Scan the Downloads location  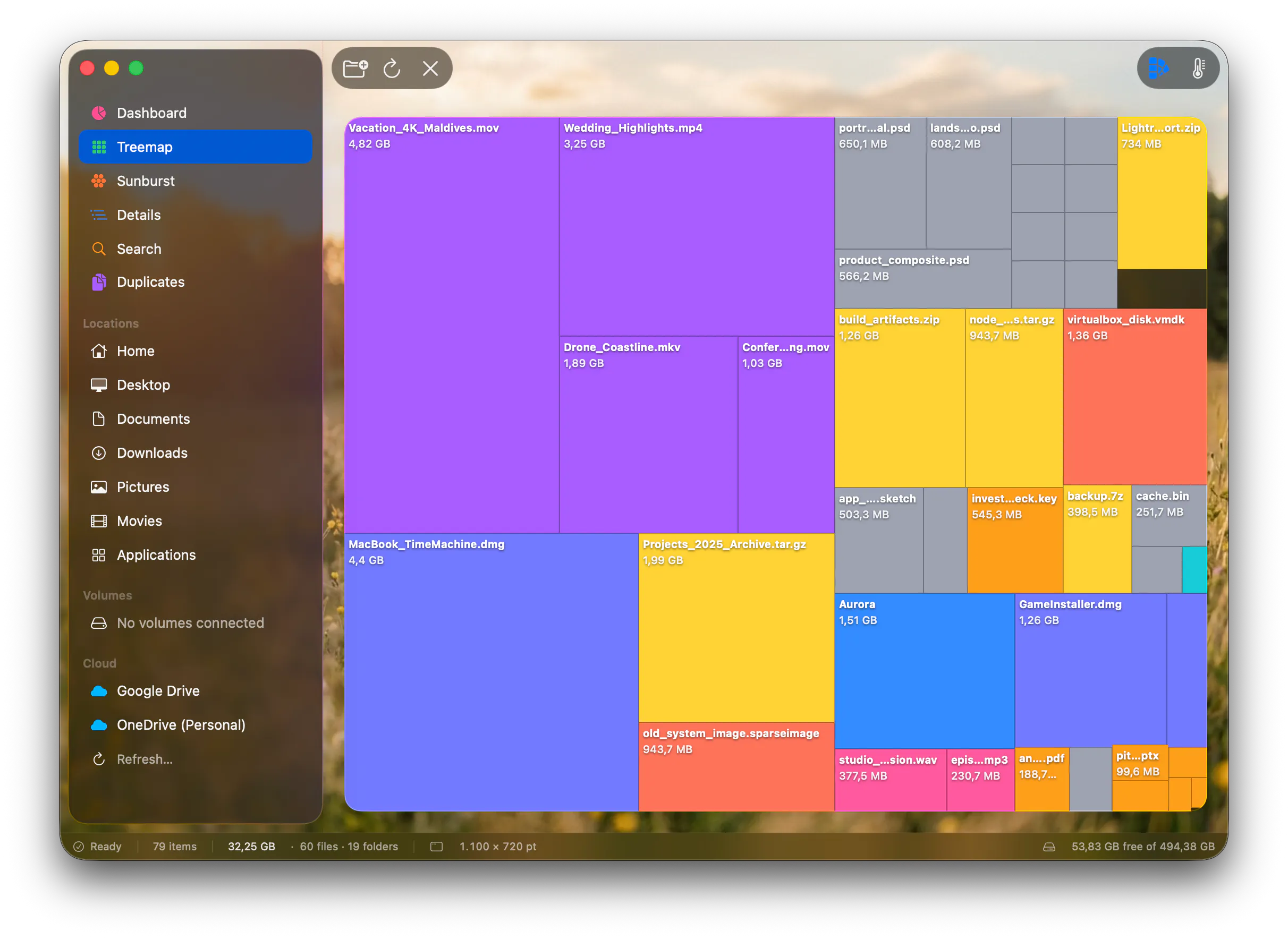point(195,454)
